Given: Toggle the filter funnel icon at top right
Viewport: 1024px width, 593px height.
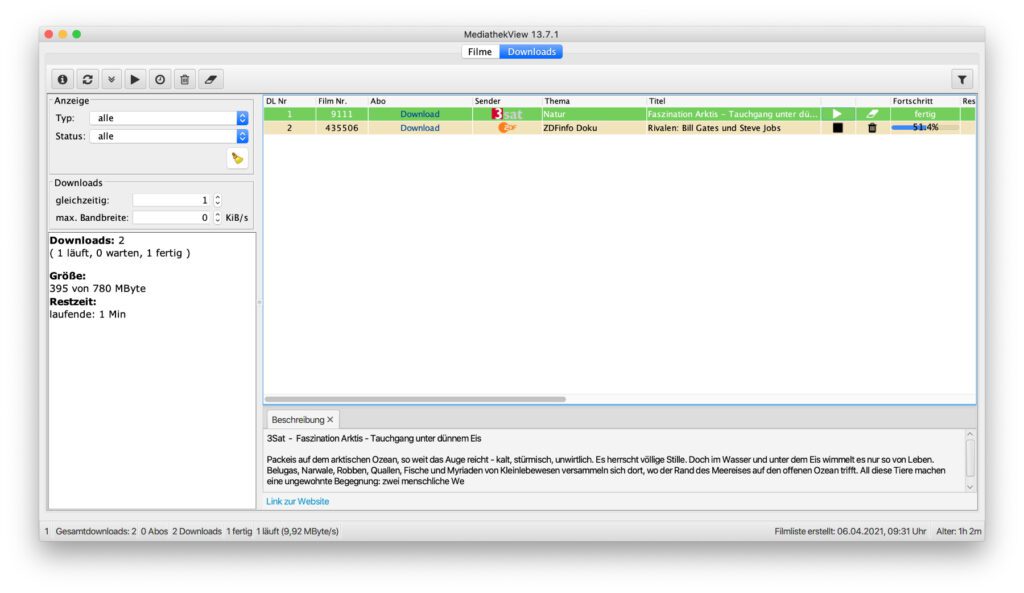Looking at the screenshot, I should pyautogui.click(x=962, y=79).
